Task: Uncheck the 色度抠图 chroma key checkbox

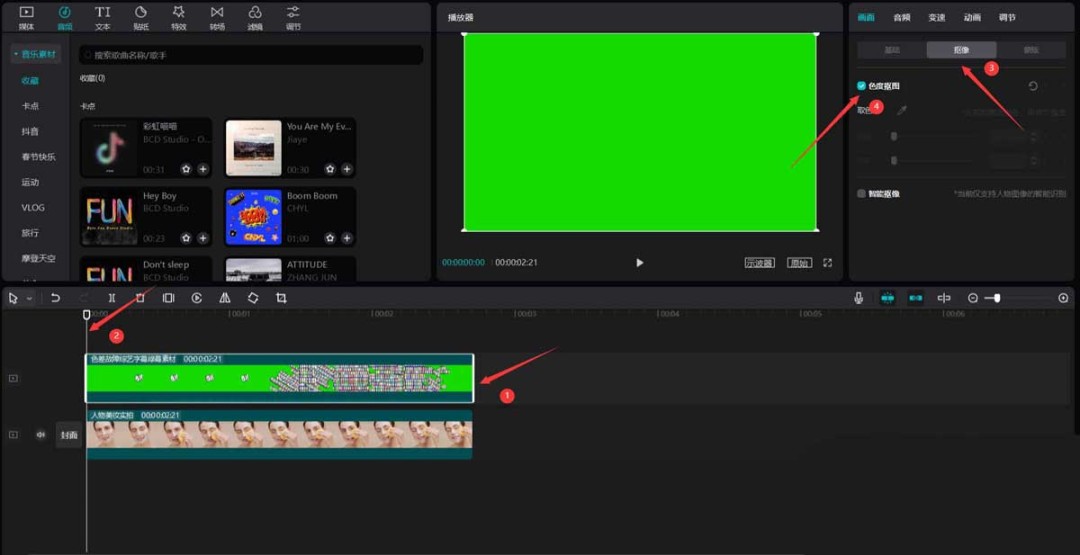Action: click(862, 87)
